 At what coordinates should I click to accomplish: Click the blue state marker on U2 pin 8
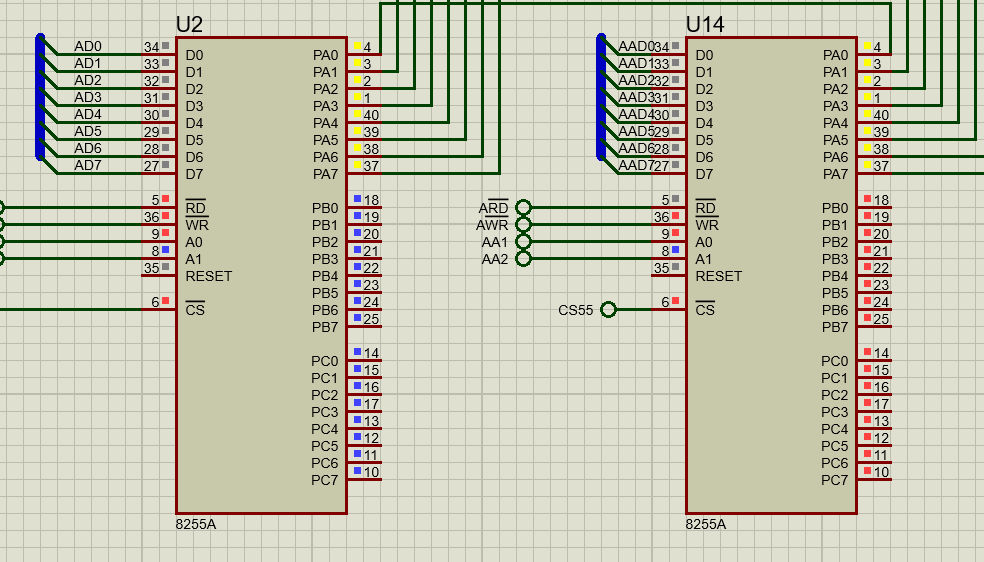[x=166, y=250]
